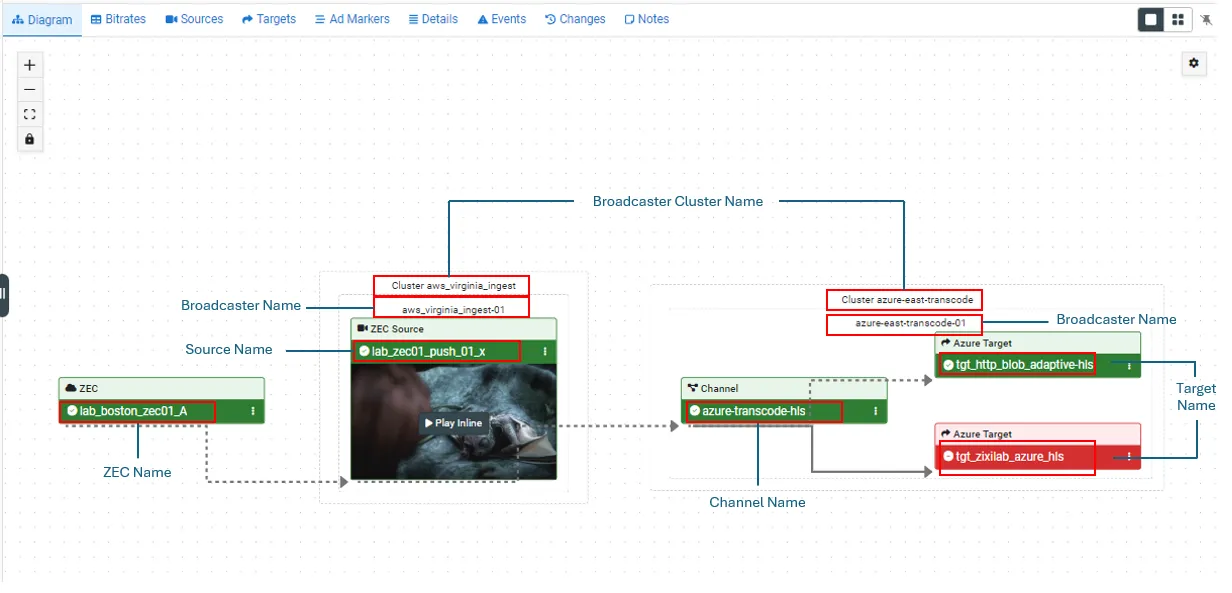Viewport: 1232px width, 593px height.
Task: Show the Ad Markers tab
Action: click(352, 19)
